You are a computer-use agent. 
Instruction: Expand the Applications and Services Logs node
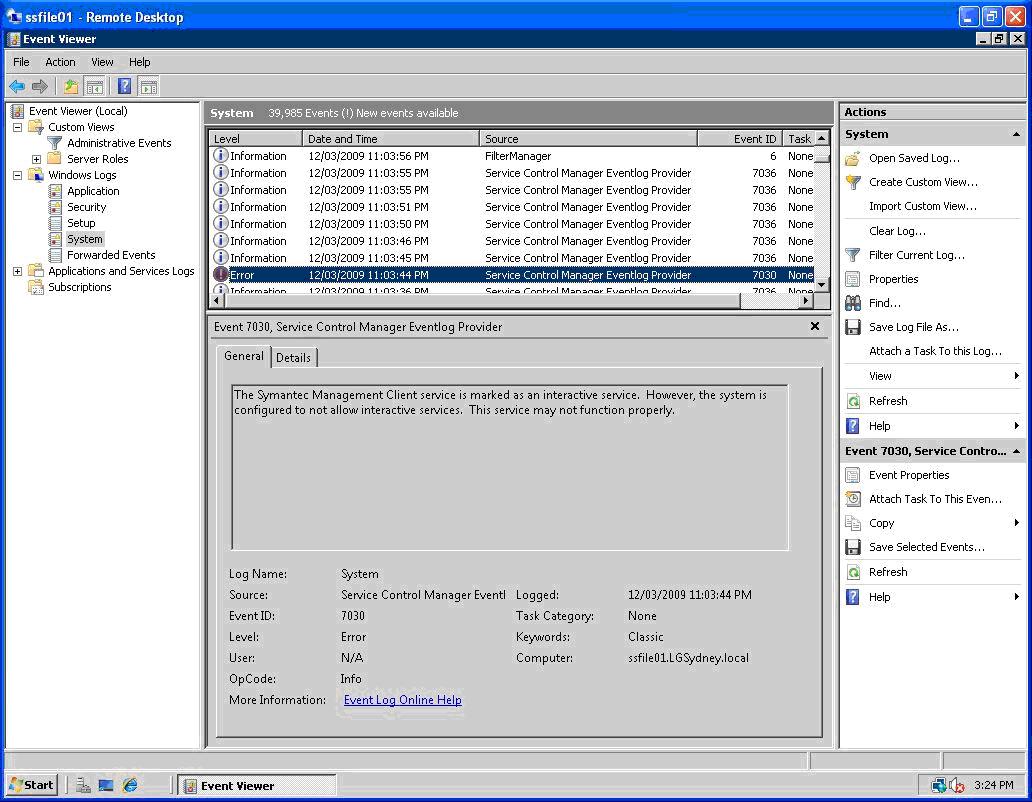point(16,271)
